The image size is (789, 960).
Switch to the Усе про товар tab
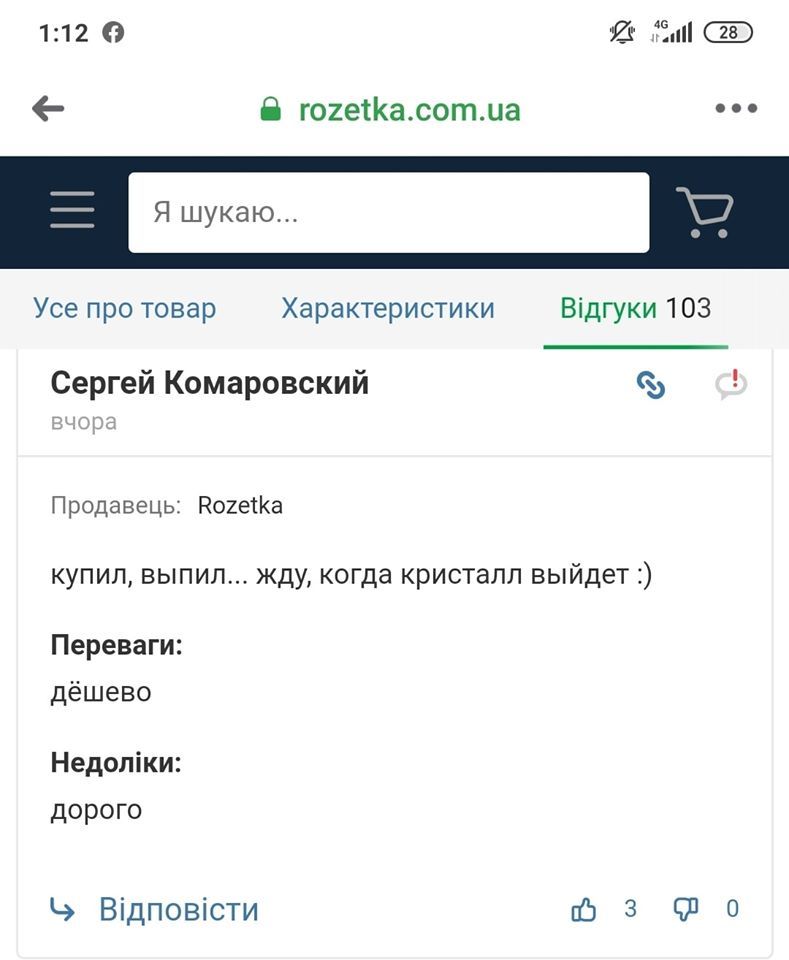coord(125,308)
